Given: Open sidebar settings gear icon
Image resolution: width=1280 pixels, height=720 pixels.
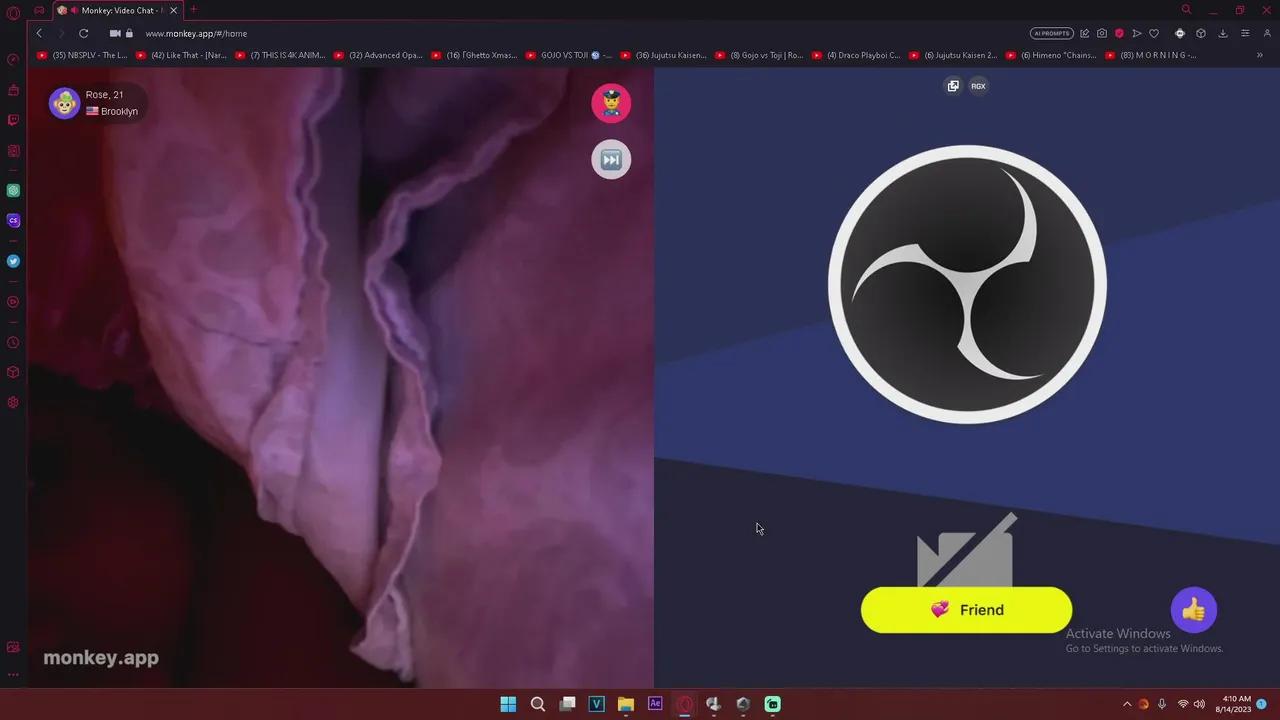Looking at the screenshot, I should pos(13,402).
